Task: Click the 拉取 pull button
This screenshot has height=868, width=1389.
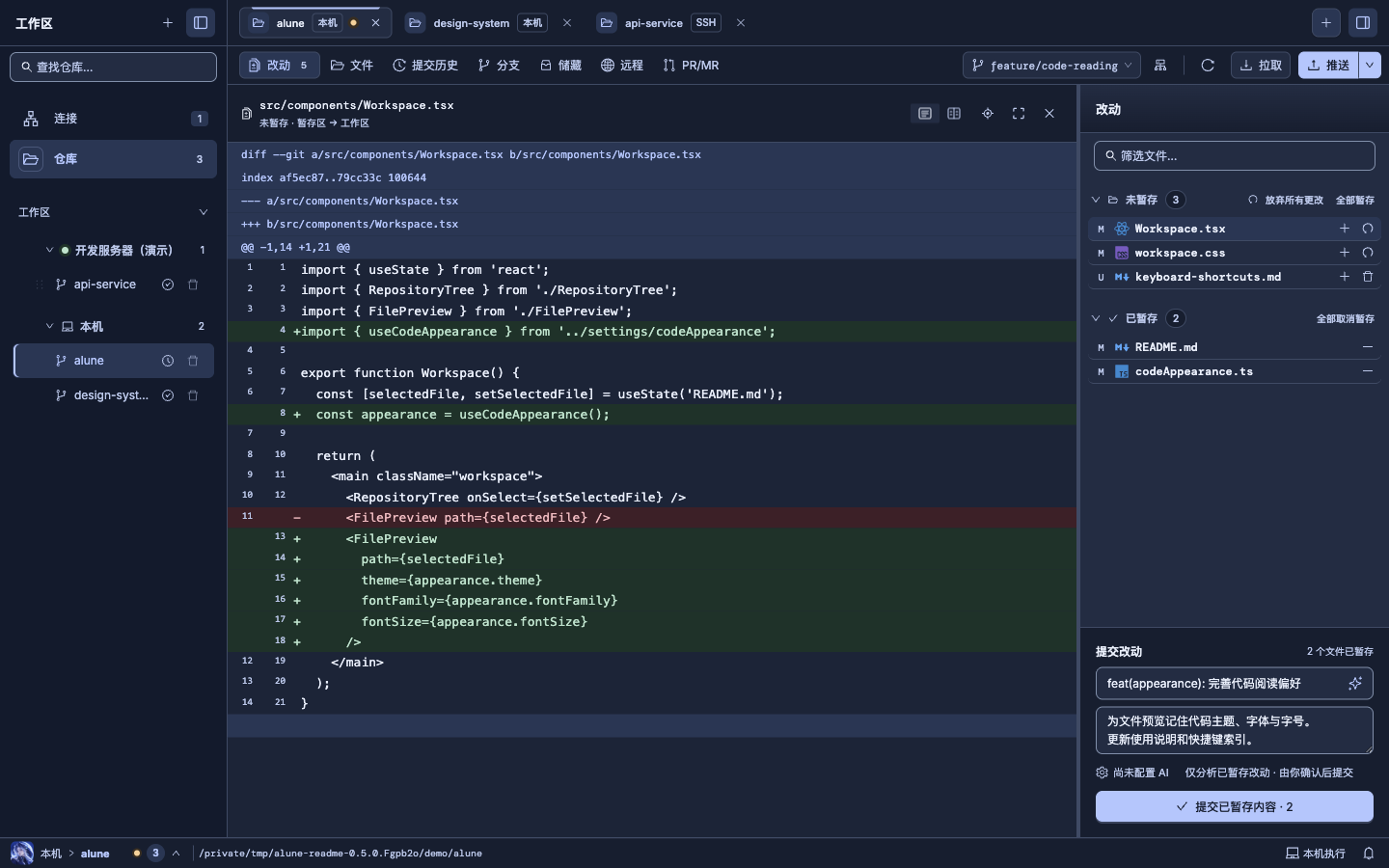Action: click(1261, 66)
